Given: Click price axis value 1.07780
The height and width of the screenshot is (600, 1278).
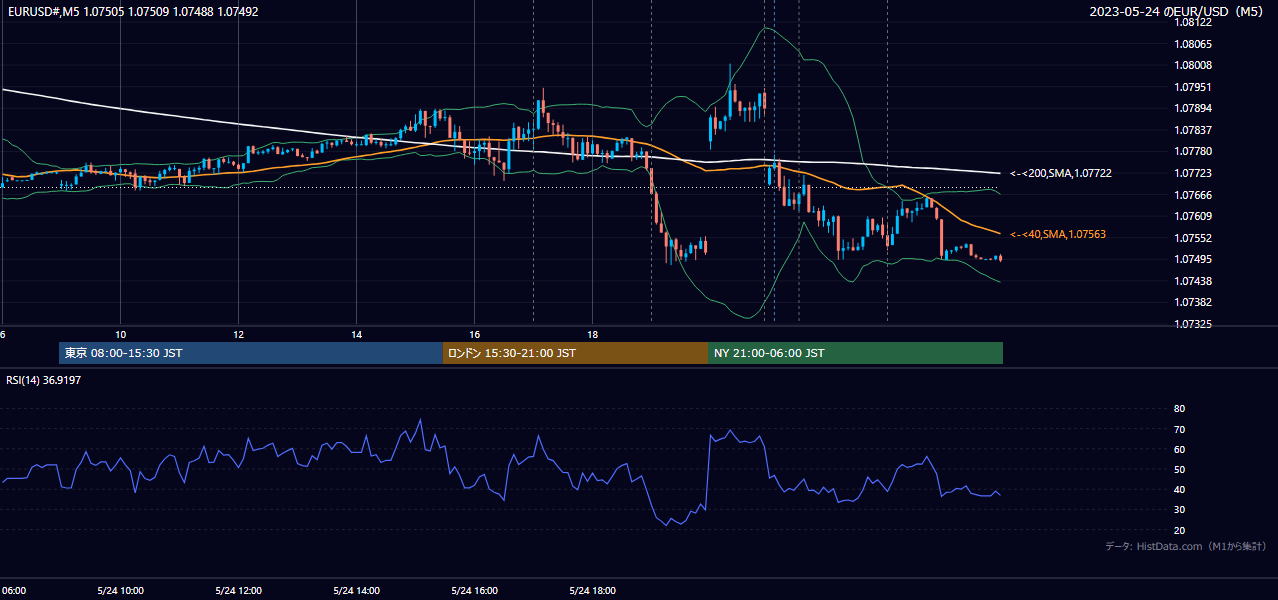Looking at the screenshot, I should pyautogui.click(x=1193, y=151).
